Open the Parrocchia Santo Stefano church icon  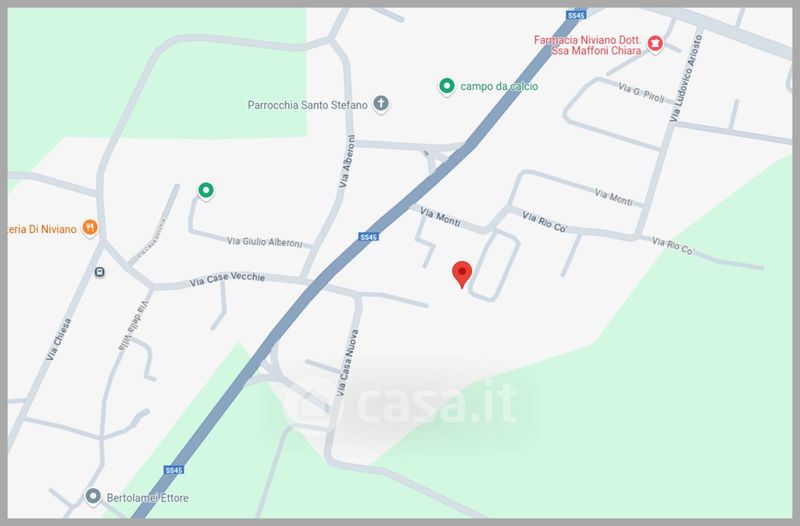tap(381, 104)
